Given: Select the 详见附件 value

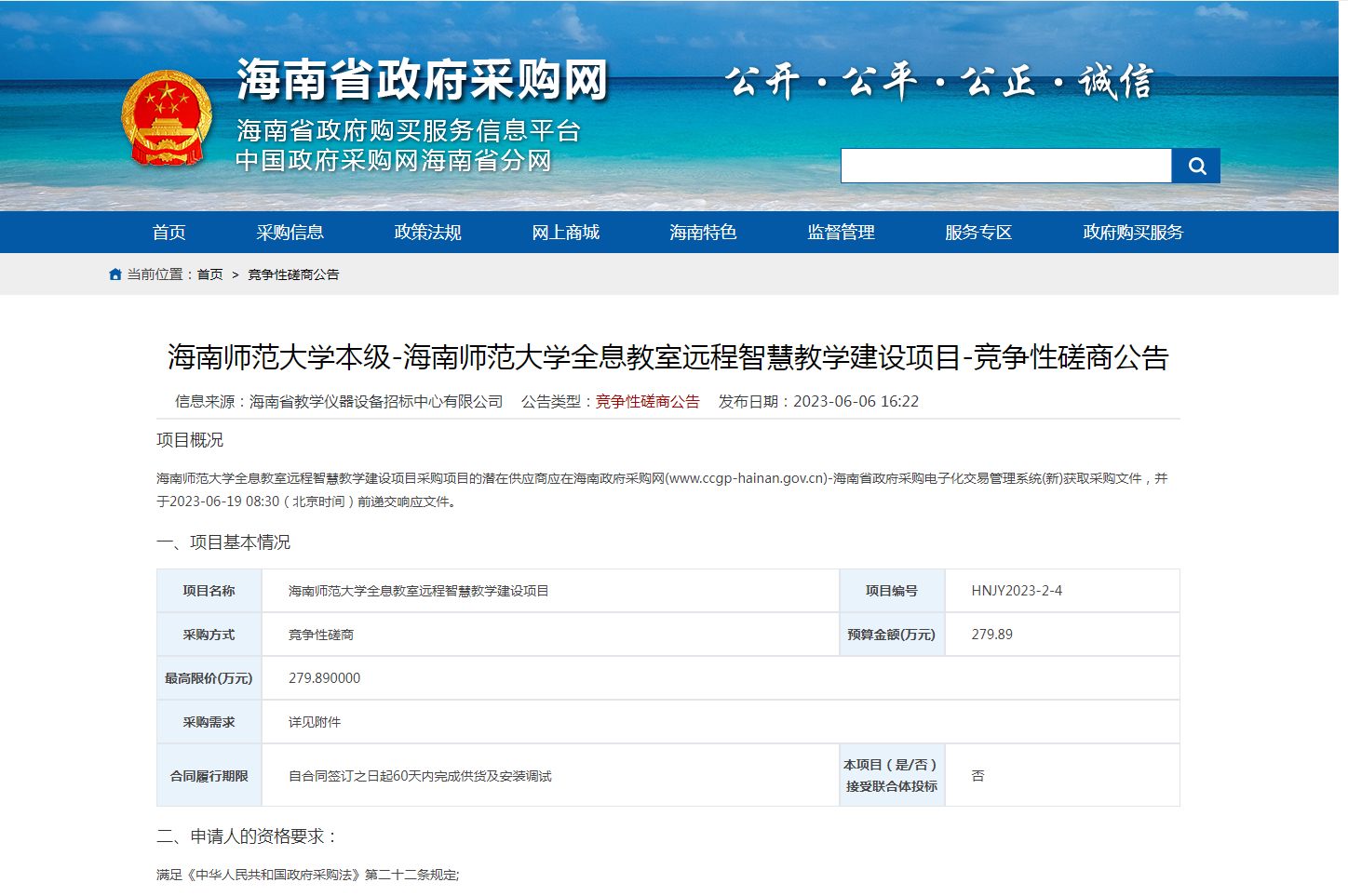Looking at the screenshot, I should pyautogui.click(x=315, y=722).
